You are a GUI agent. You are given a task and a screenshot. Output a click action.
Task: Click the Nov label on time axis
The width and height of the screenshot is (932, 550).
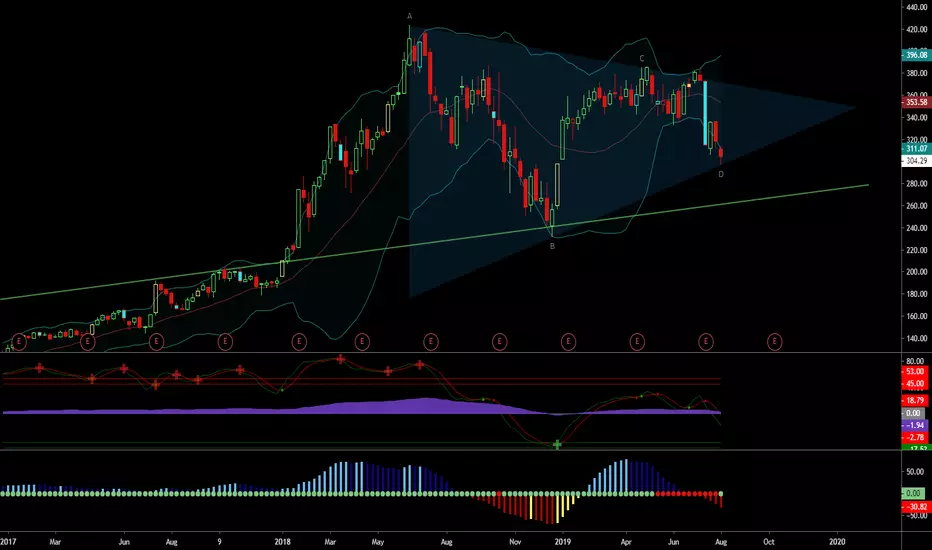[x=515, y=542]
